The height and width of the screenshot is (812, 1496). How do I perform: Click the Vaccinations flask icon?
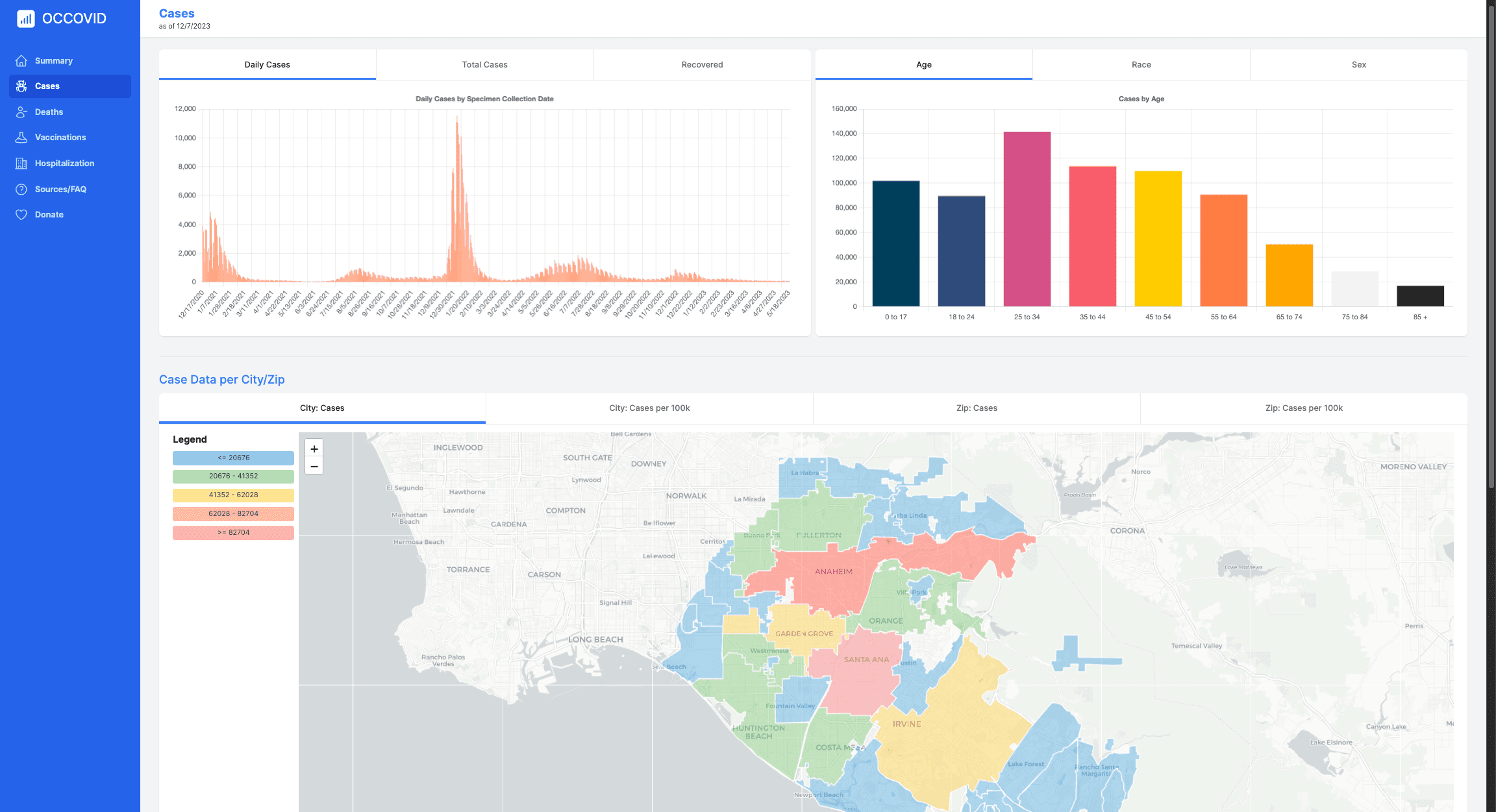click(x=21, y=138)
